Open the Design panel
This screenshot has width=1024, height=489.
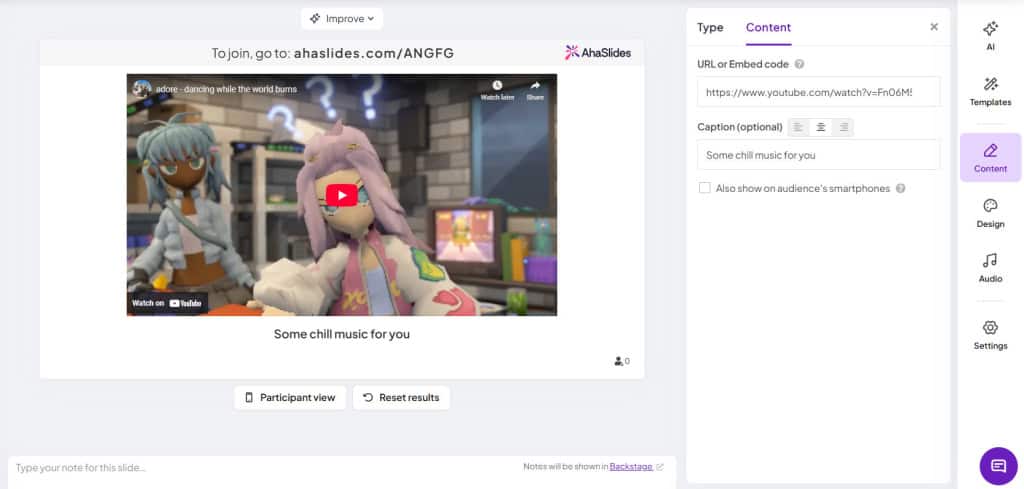(x=990, y=213)
